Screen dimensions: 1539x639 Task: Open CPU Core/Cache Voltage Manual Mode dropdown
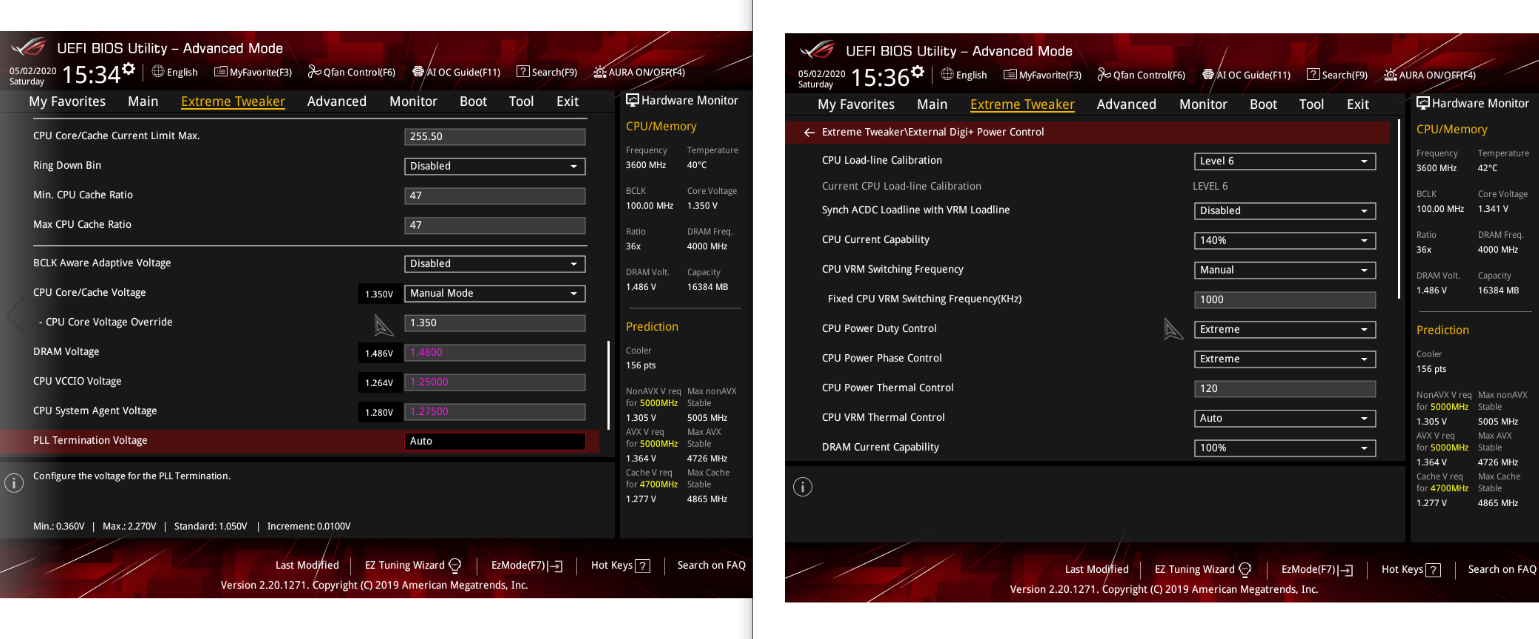pyautogui.click(x=495, y=293)
